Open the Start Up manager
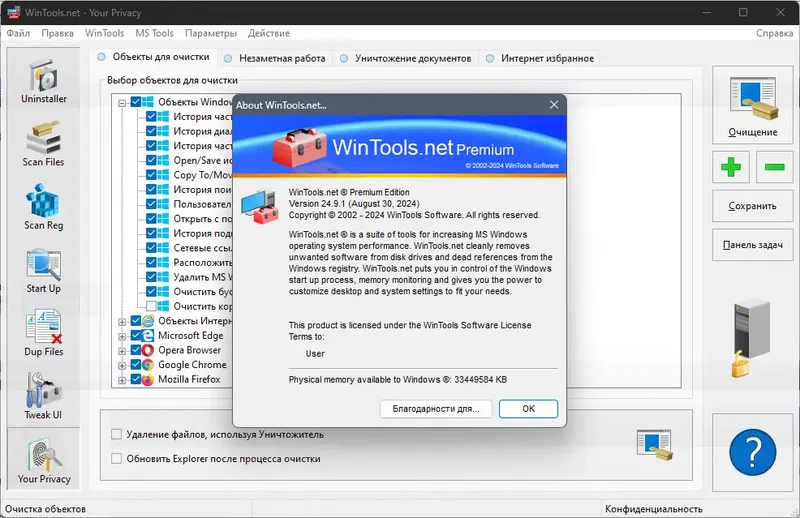Viewport: 800px width, 518px height. click(x=43, y=270)
